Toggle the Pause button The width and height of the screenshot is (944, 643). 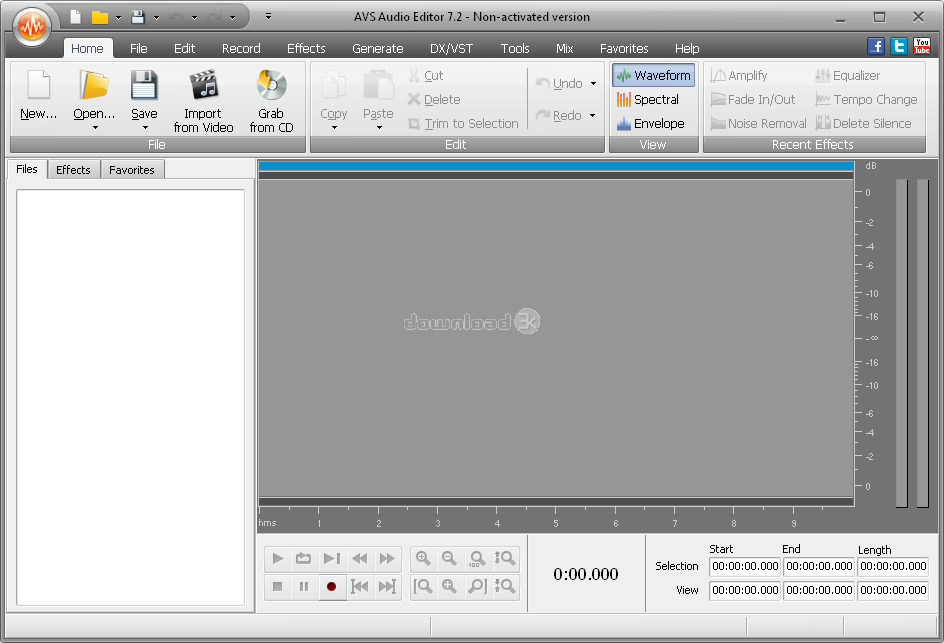click(x=304, y=587)
